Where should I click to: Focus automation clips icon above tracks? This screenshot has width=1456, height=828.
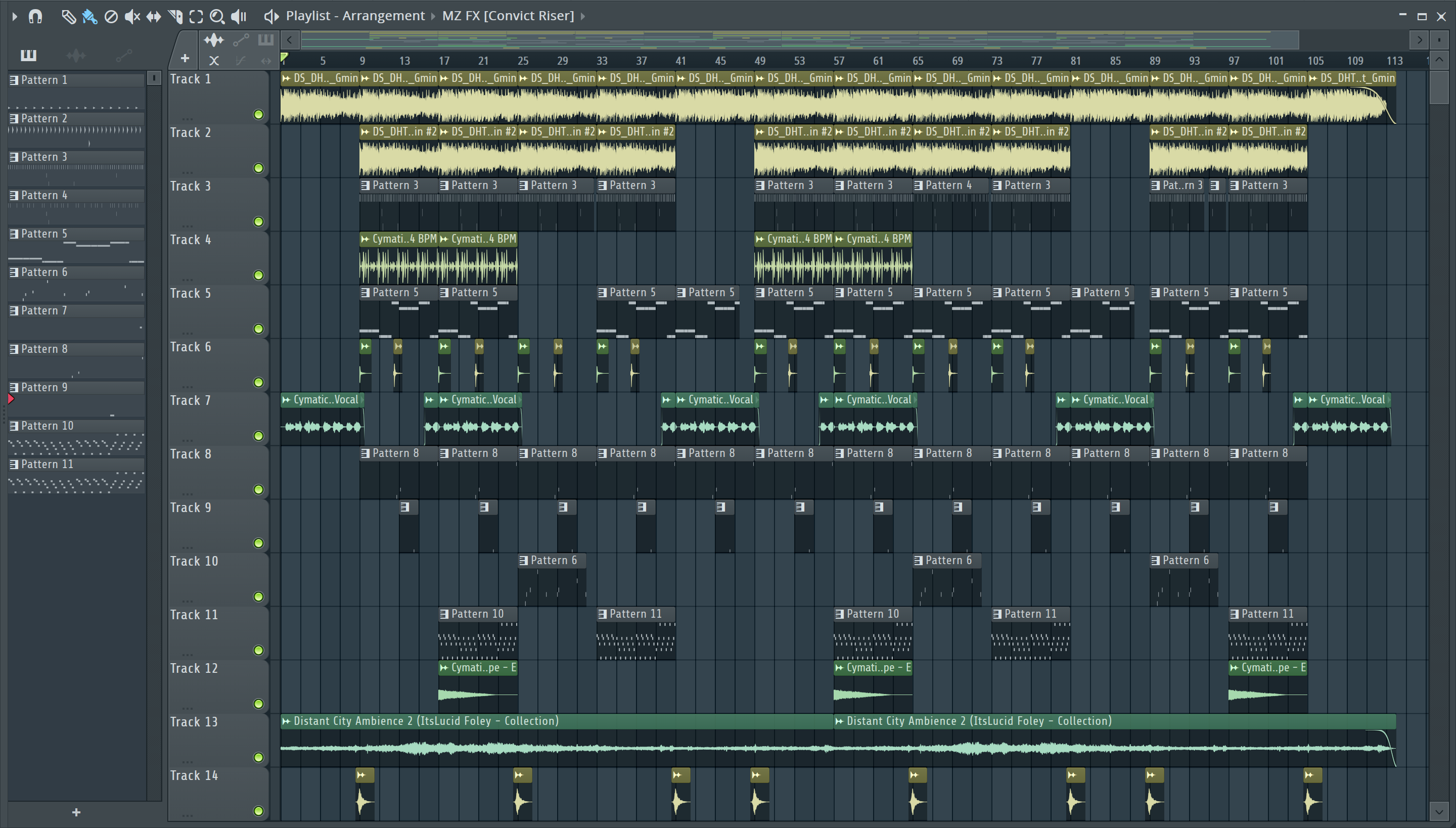click(241, 40)
